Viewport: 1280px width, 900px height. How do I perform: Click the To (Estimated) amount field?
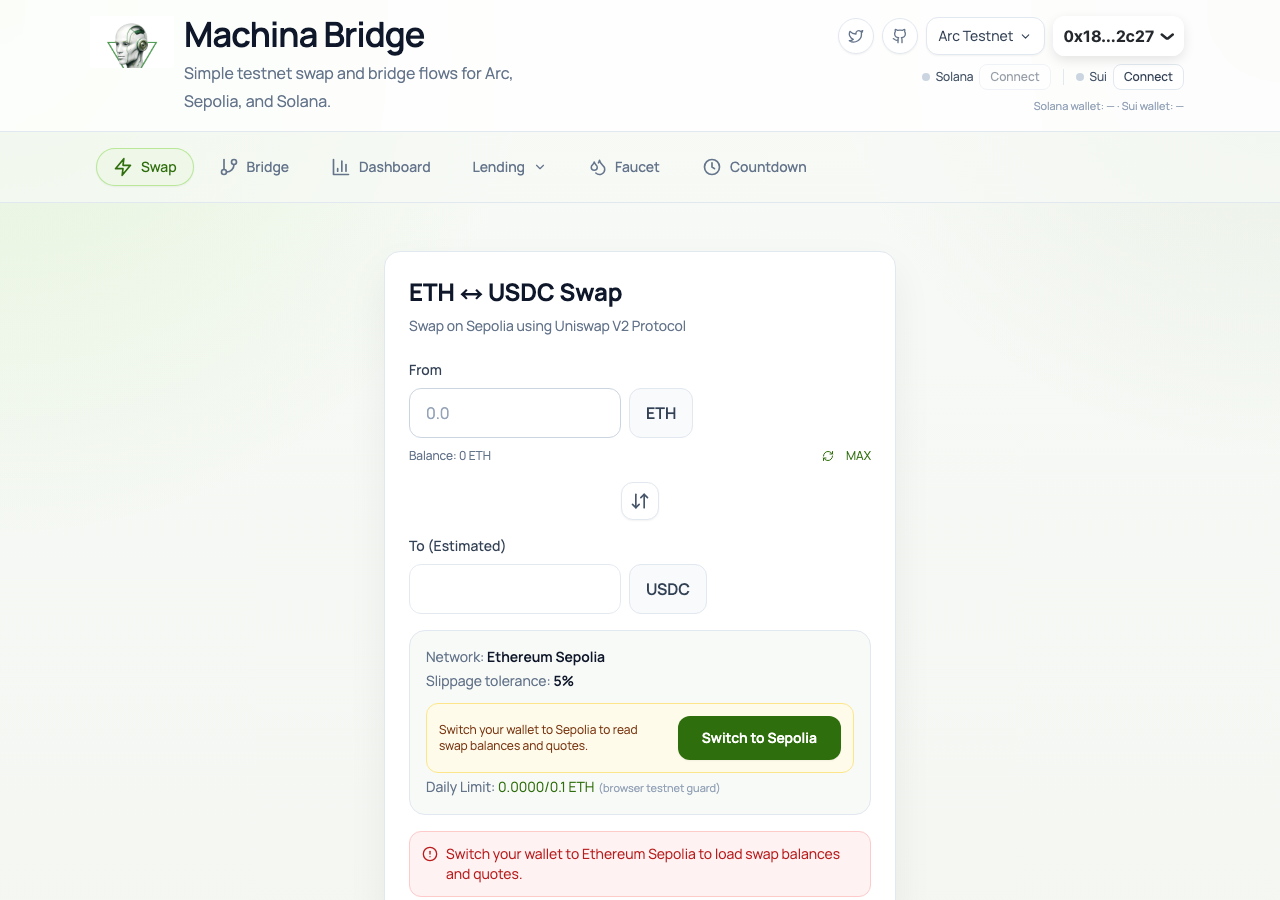coord(515,589)
